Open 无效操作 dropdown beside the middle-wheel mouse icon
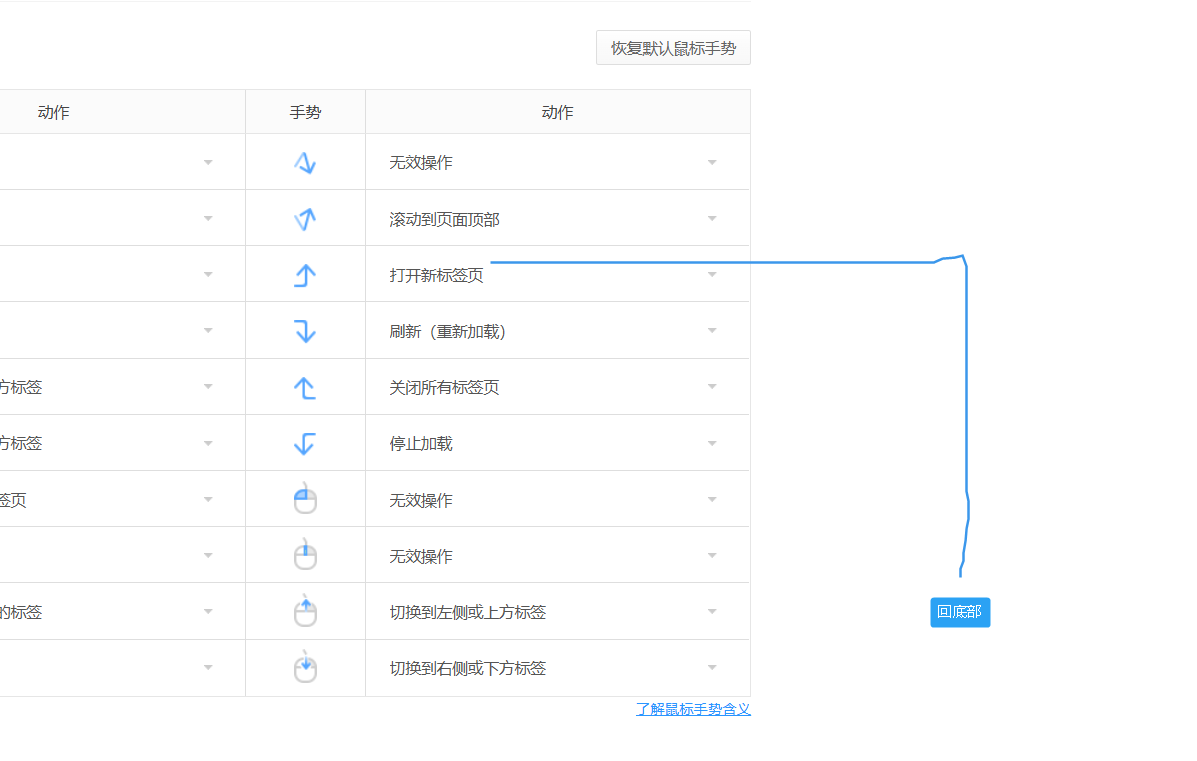Viewport: 1197px width, 761px height. [x=557, y=556]
